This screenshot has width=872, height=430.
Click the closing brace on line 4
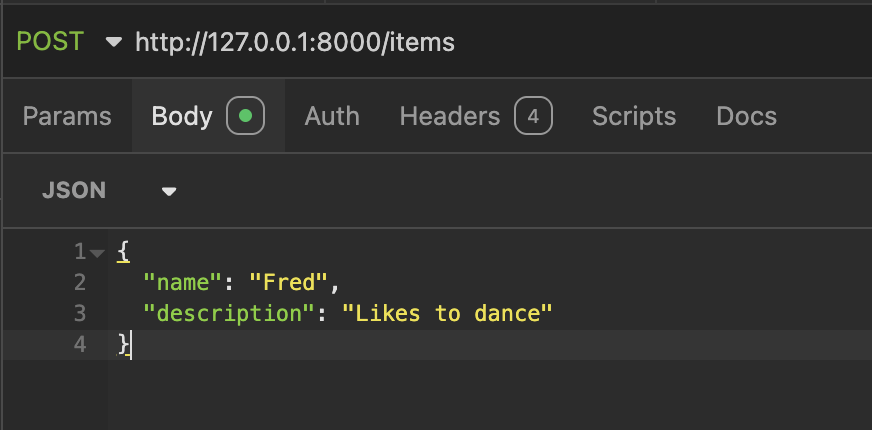(x=123, y=345)
